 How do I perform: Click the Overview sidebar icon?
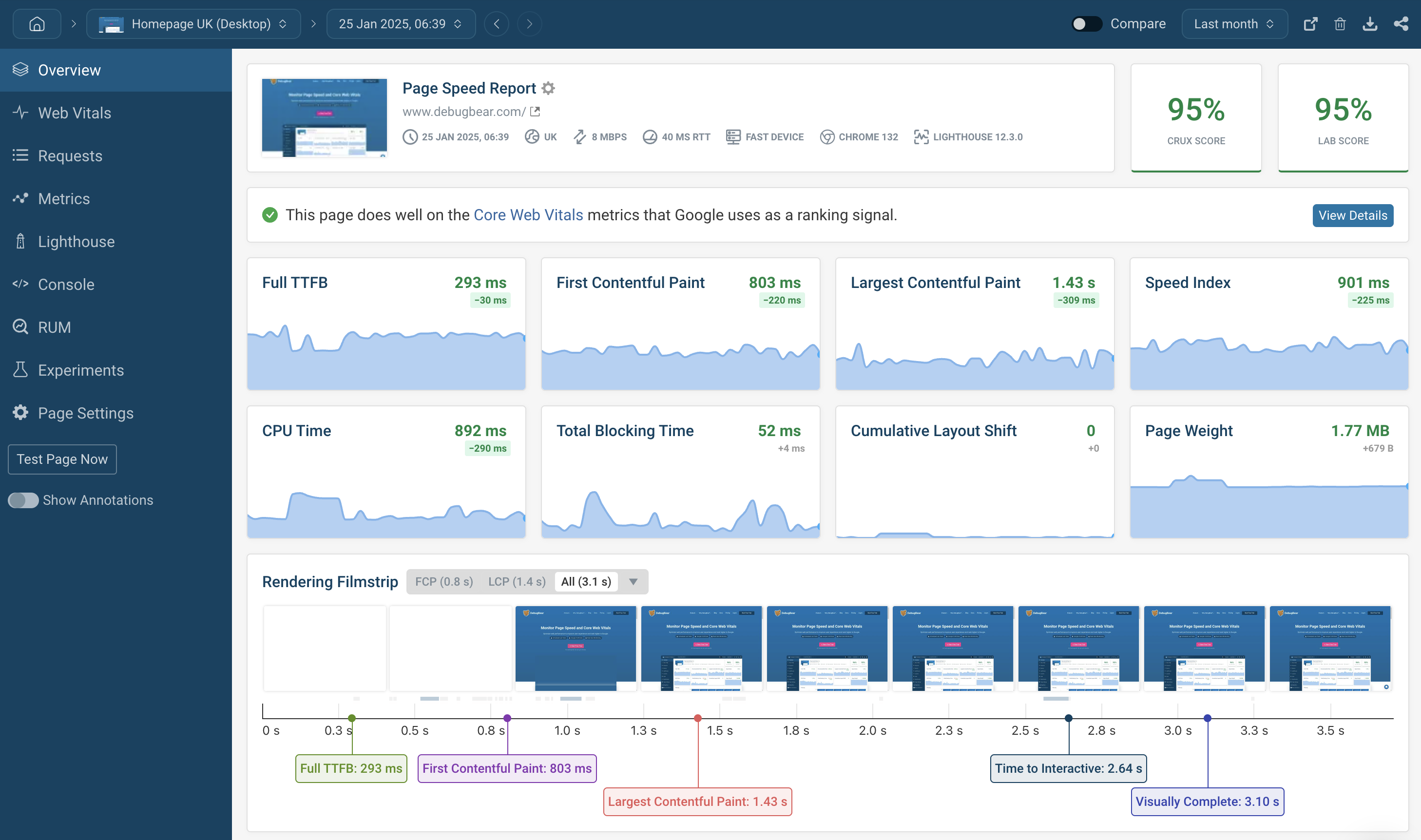point(21,70)
